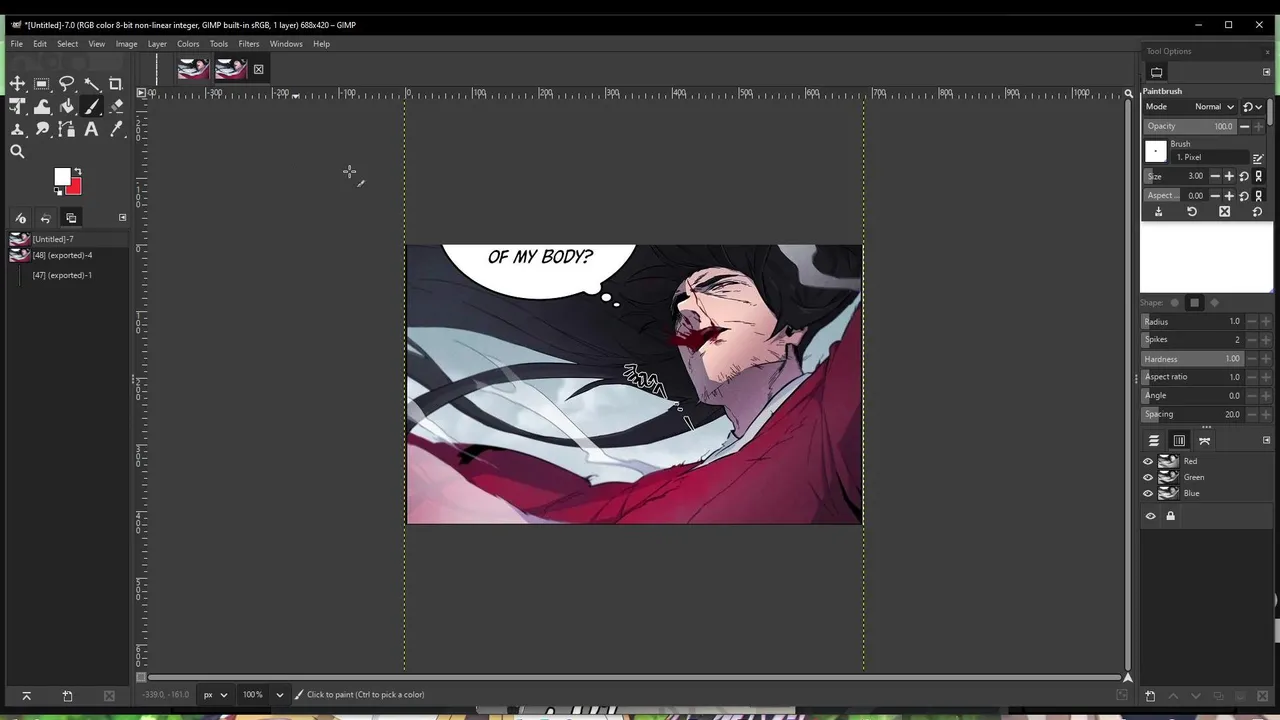
Task: Open the zoom level 100% dropdown
Action: (x=263, y=695)
